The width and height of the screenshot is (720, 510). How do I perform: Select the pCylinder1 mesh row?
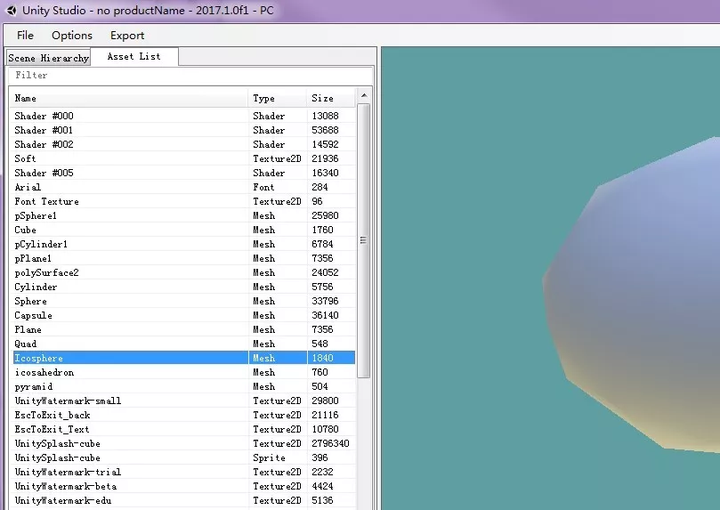click(184, 244)
